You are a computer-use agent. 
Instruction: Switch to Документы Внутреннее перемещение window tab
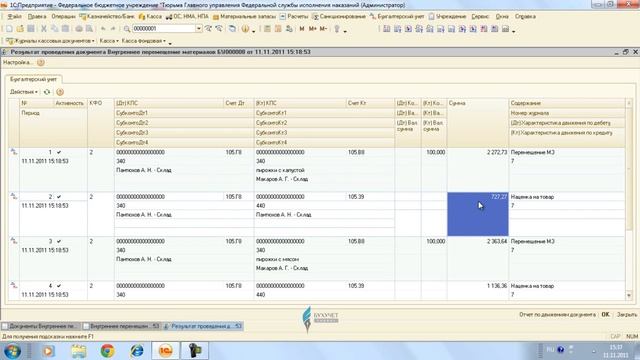[40, 326]
